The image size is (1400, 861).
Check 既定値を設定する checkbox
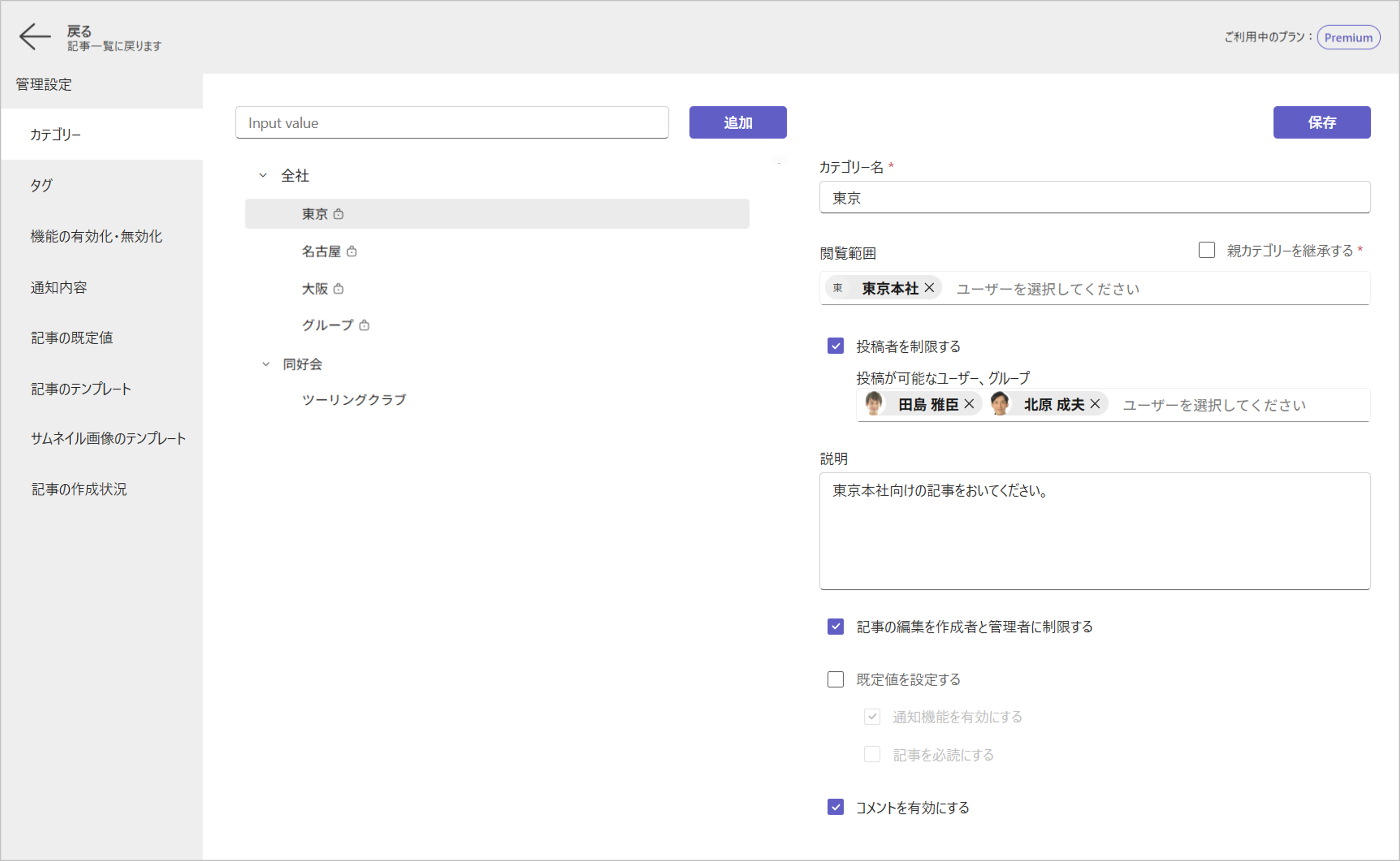point(835,679)
